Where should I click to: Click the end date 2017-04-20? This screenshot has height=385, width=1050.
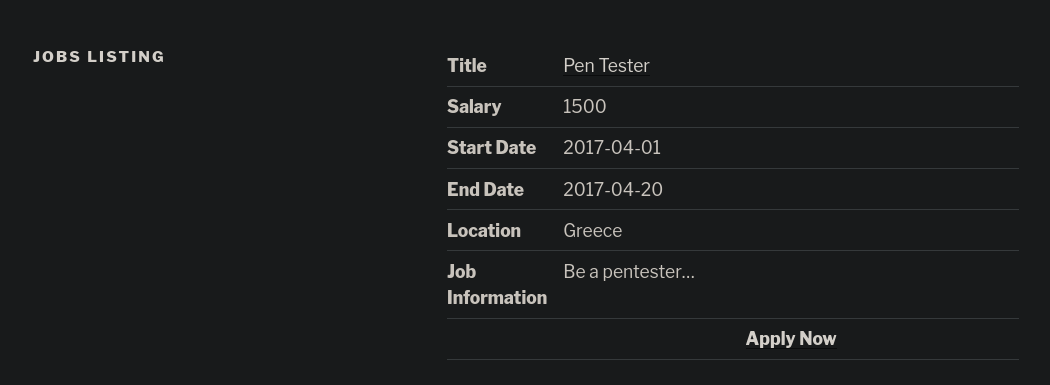613,189
